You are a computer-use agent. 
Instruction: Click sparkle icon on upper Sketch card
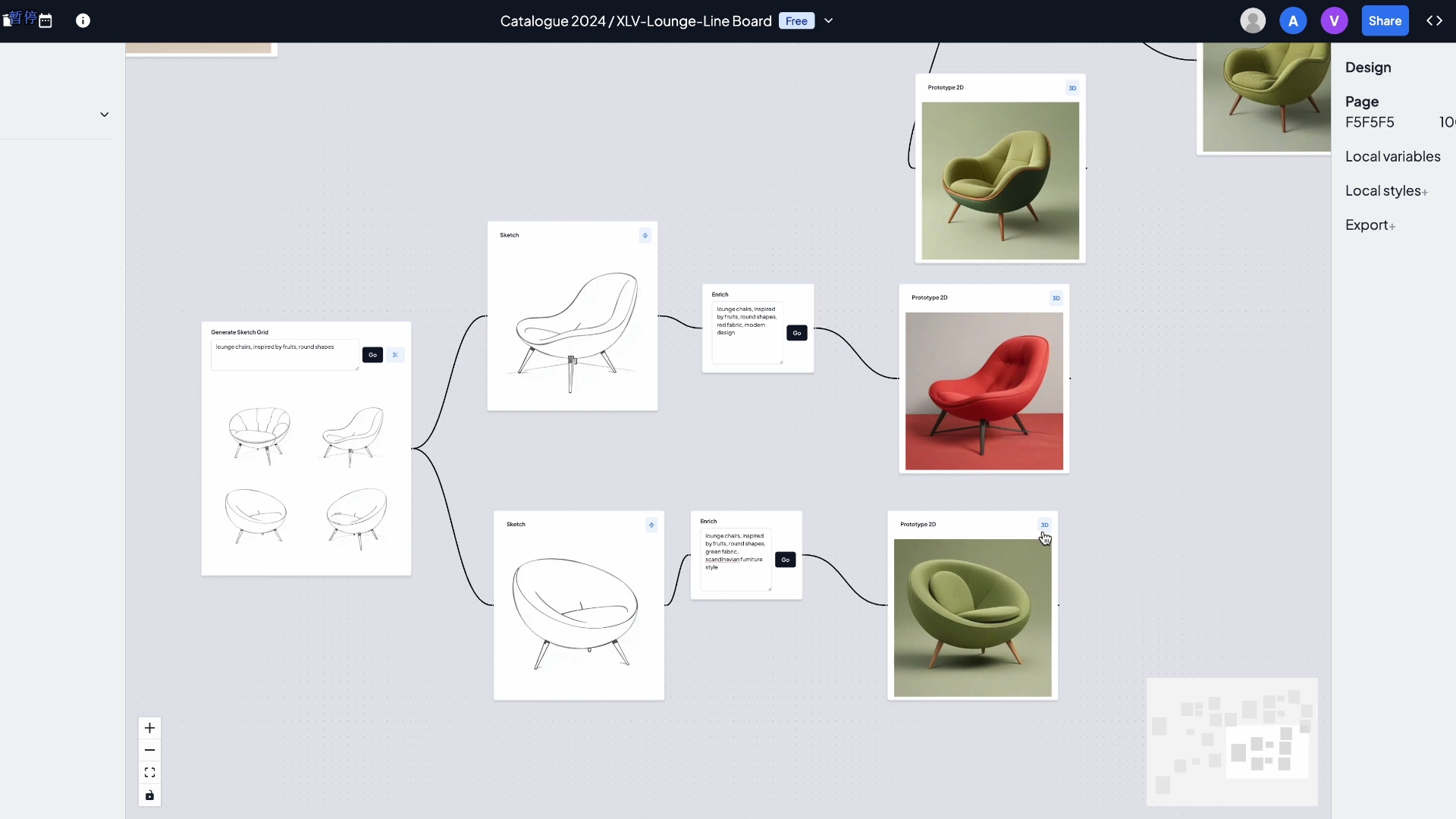pyautogui.click(x=645, y=236)
